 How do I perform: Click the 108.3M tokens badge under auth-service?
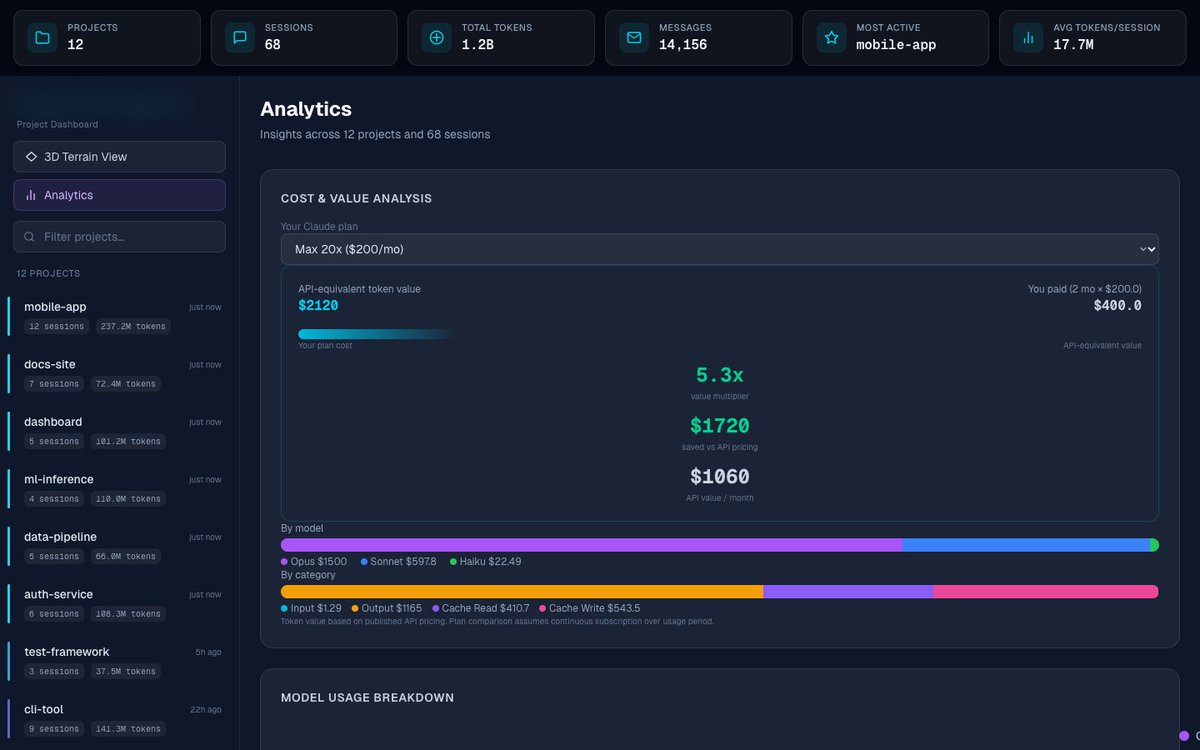click(127, 614)
